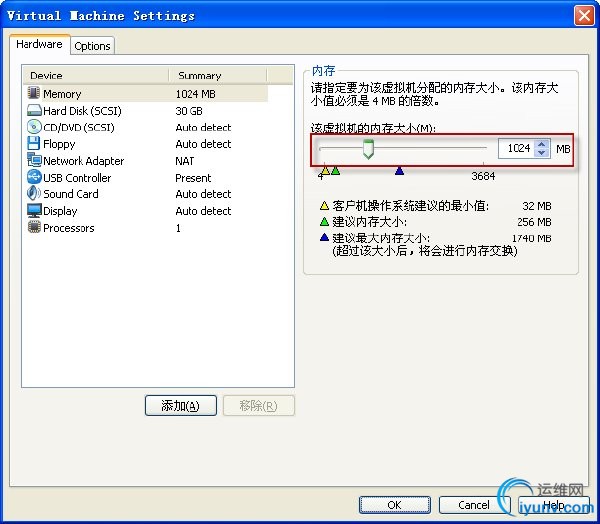Click the Network Adapter icon
This screenshot has width=600, height=524.
click(x=34, y=160)
